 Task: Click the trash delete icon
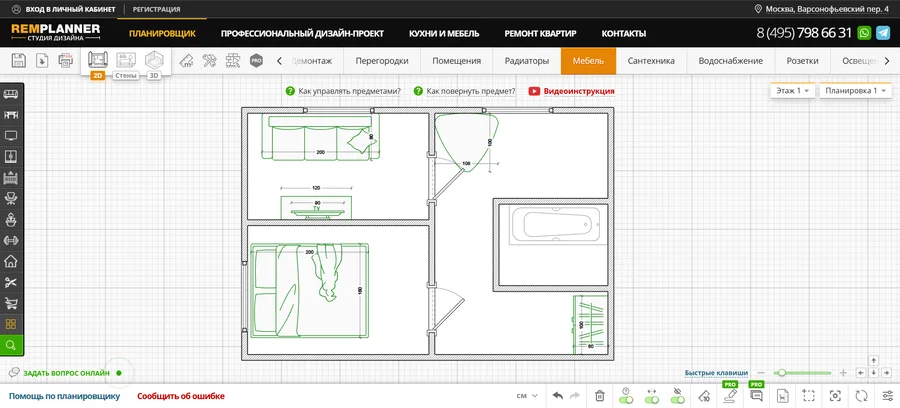(x=599, y=396)
